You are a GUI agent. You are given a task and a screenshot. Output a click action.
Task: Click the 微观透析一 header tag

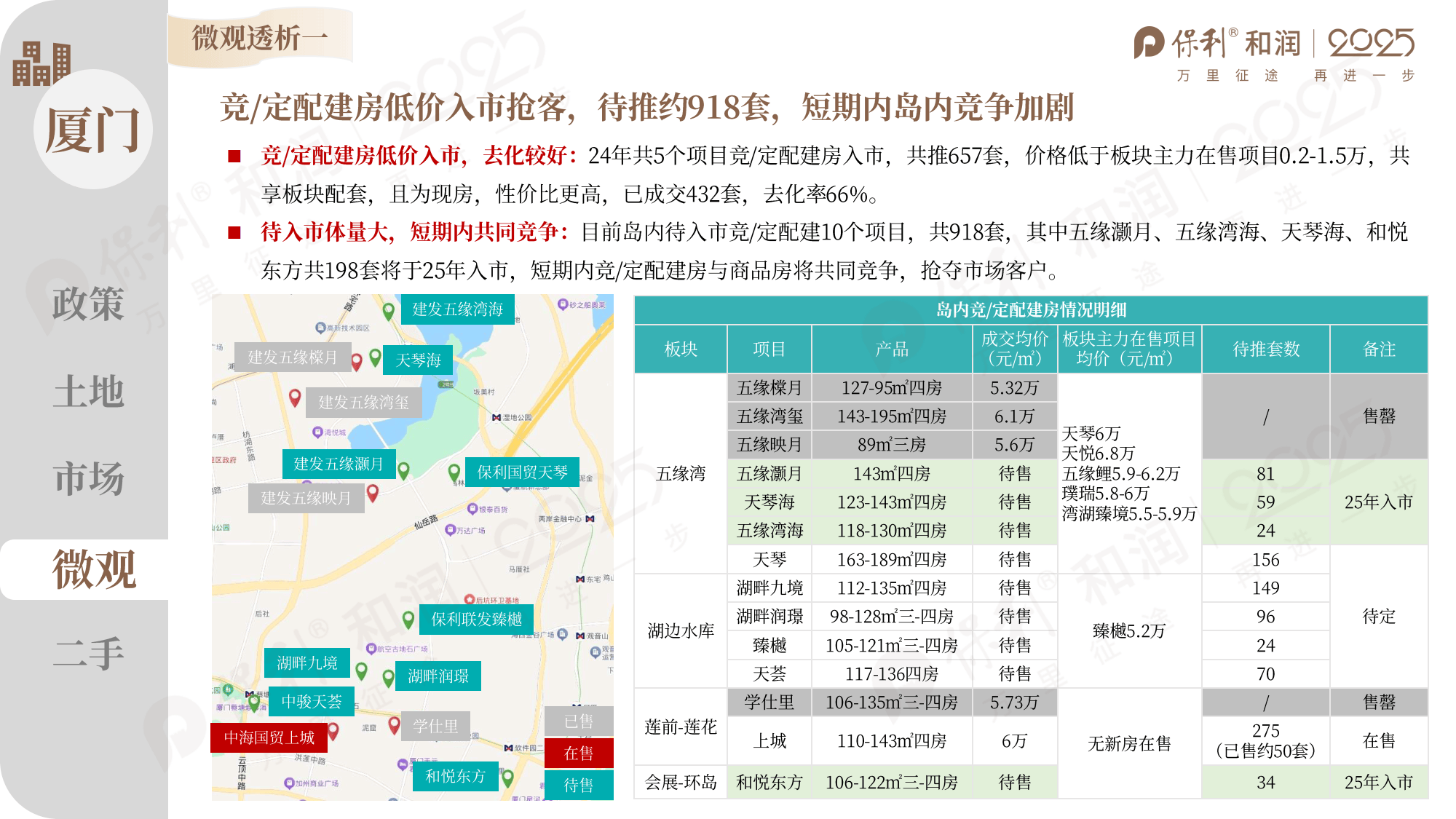pyautogui.click(x=260, y=38)
